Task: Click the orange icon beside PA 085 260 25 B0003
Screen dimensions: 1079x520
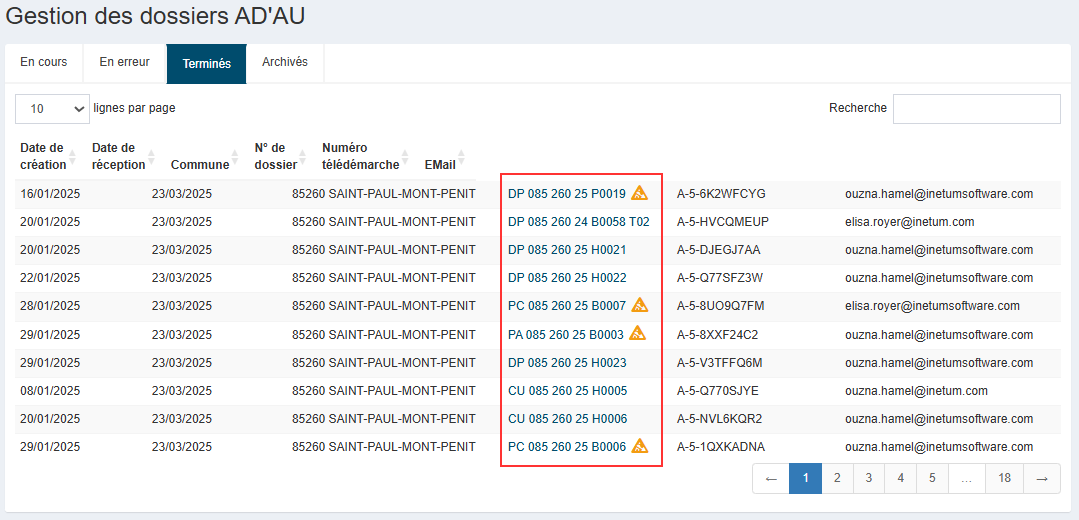Action: click(637, 333)
